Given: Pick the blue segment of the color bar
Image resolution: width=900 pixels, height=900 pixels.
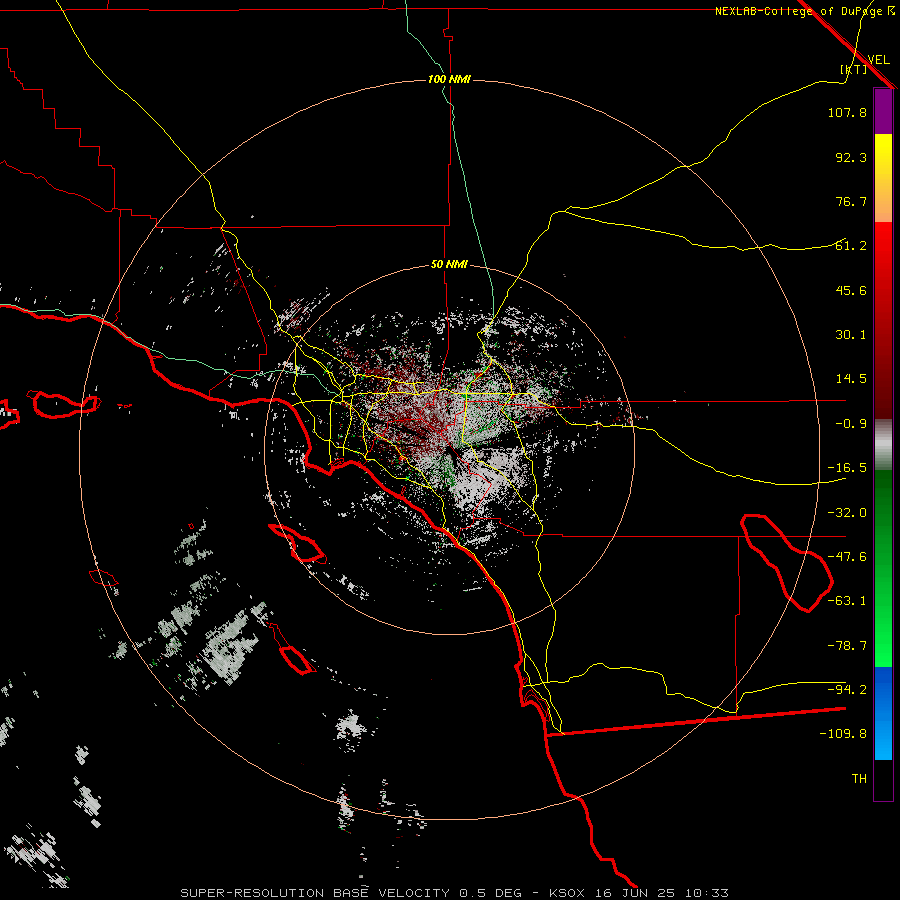Looking at the screenshot, I should pos(883,713).
